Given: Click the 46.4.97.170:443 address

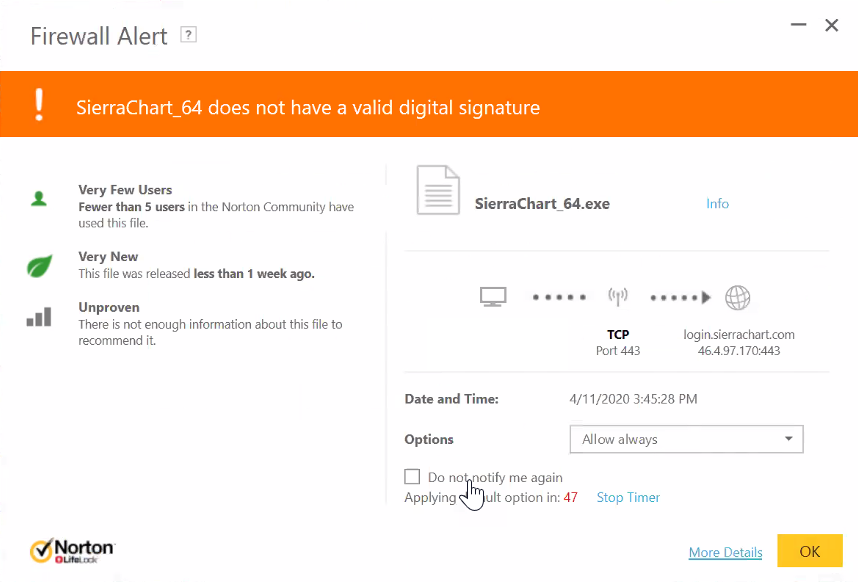Looking at the screenshot, I should pos(739,351).
